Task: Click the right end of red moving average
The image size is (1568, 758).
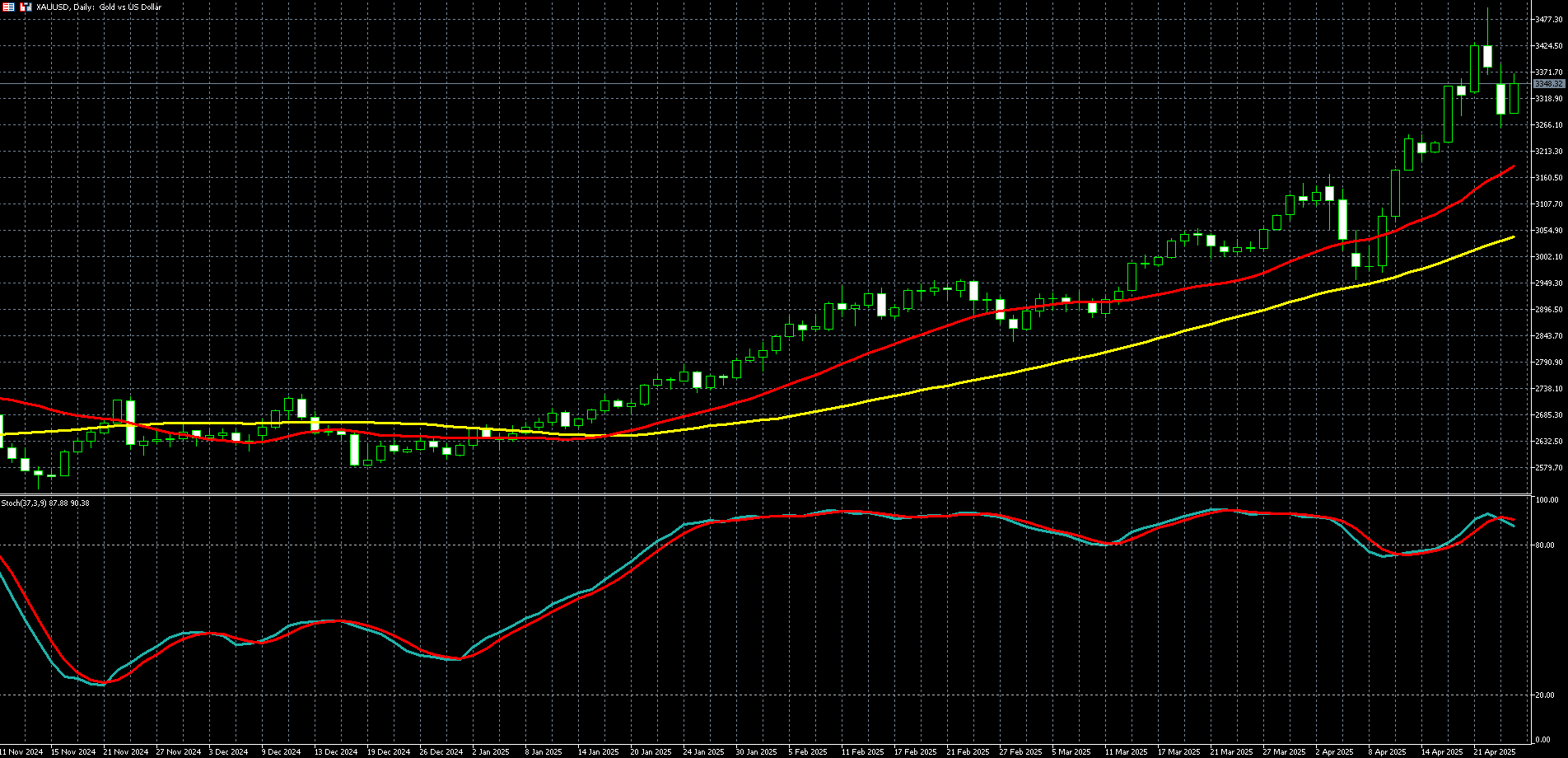Action: 1513,167
